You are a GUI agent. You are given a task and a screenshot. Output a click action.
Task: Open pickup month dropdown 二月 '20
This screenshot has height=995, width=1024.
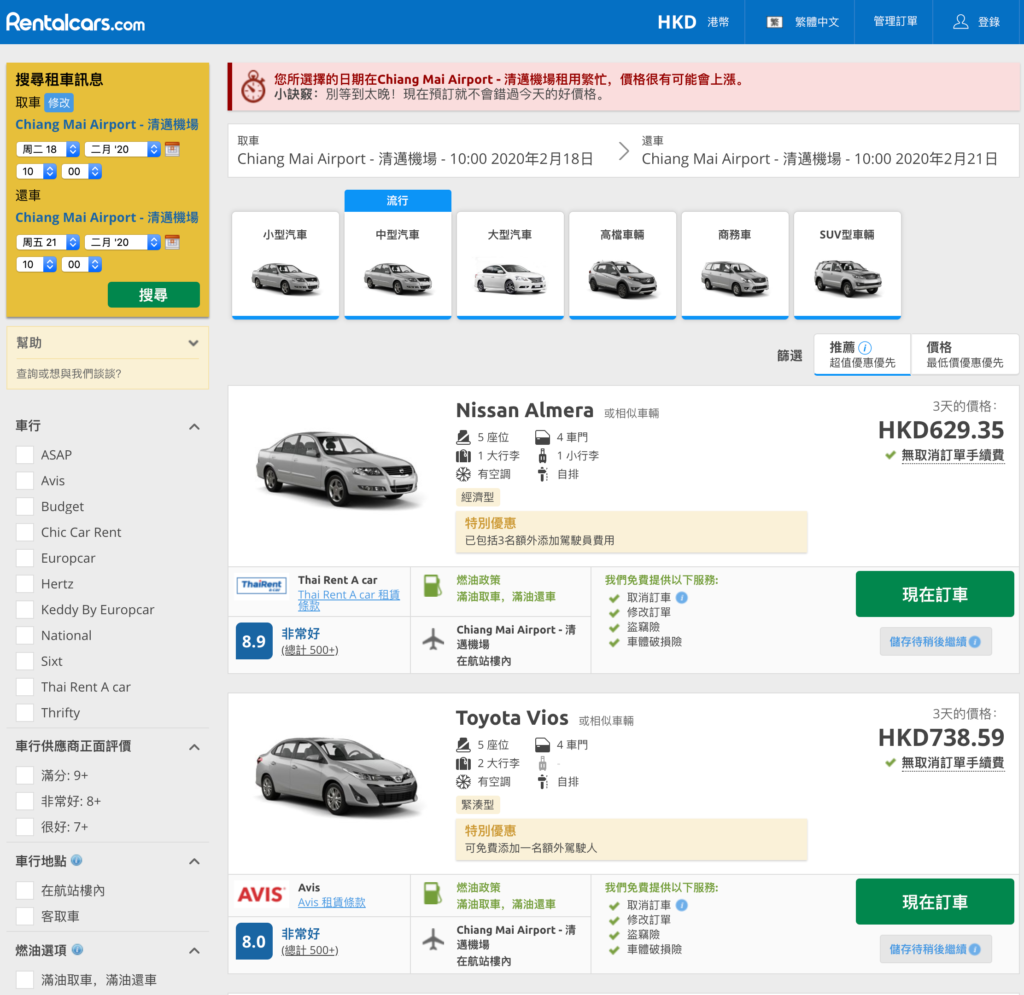[122, 149]
